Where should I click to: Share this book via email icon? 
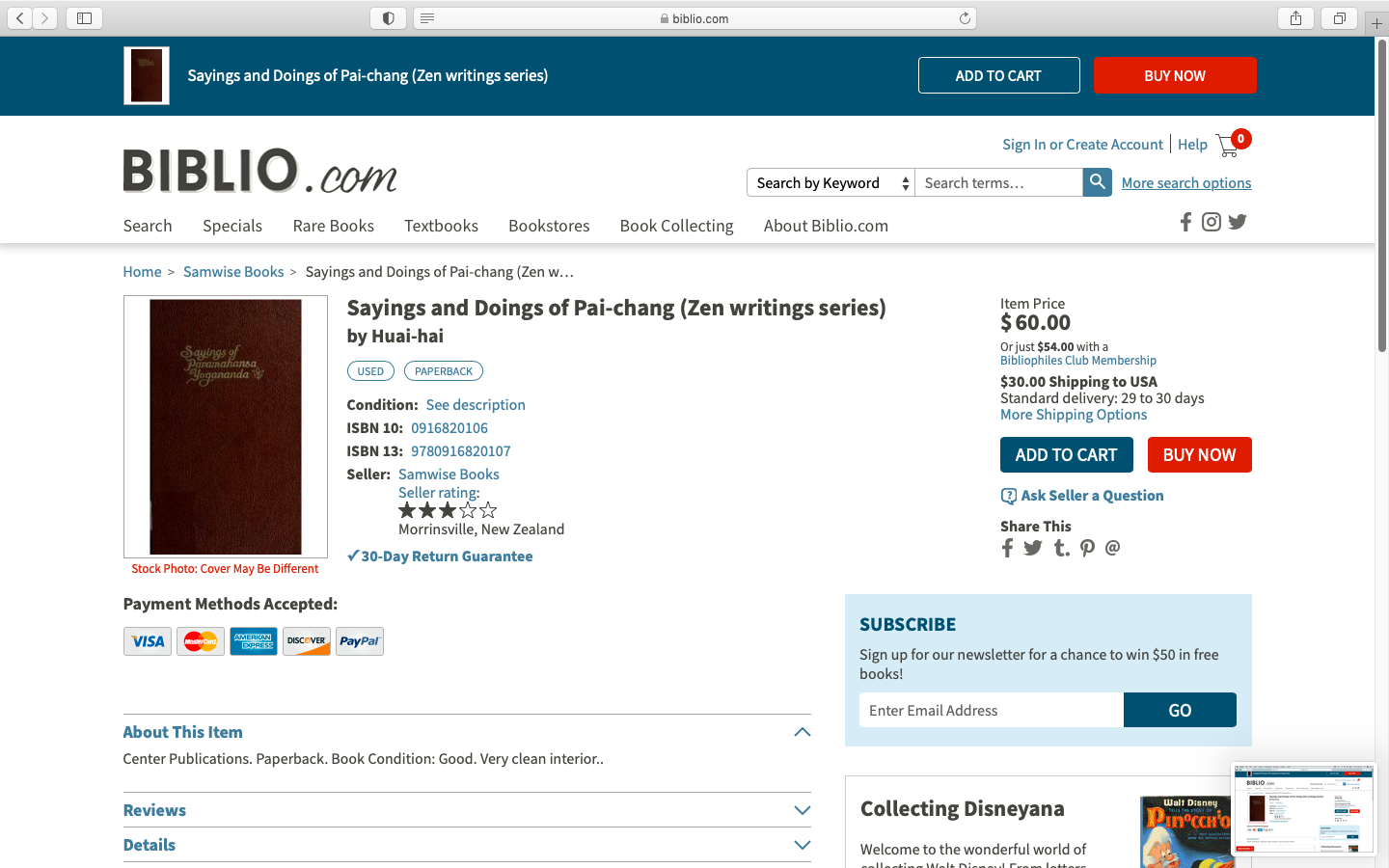coord(1113,548)
